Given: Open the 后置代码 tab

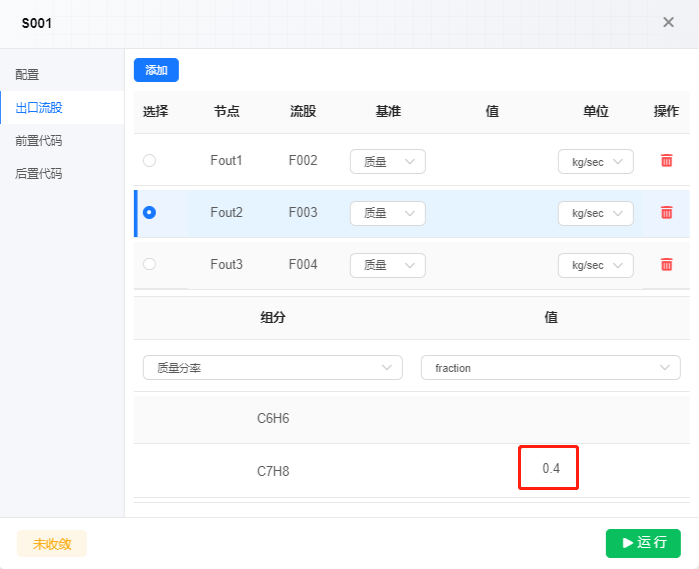Looking at the screenshot, I should (x=62, y=173).
